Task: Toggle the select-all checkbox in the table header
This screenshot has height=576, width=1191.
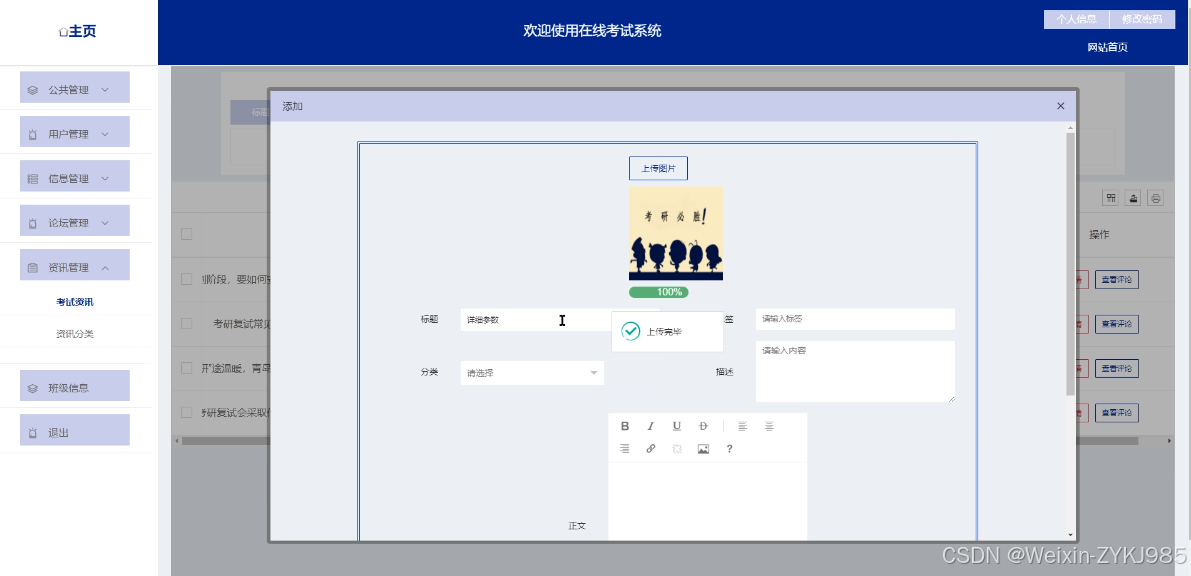Action: 187,234
